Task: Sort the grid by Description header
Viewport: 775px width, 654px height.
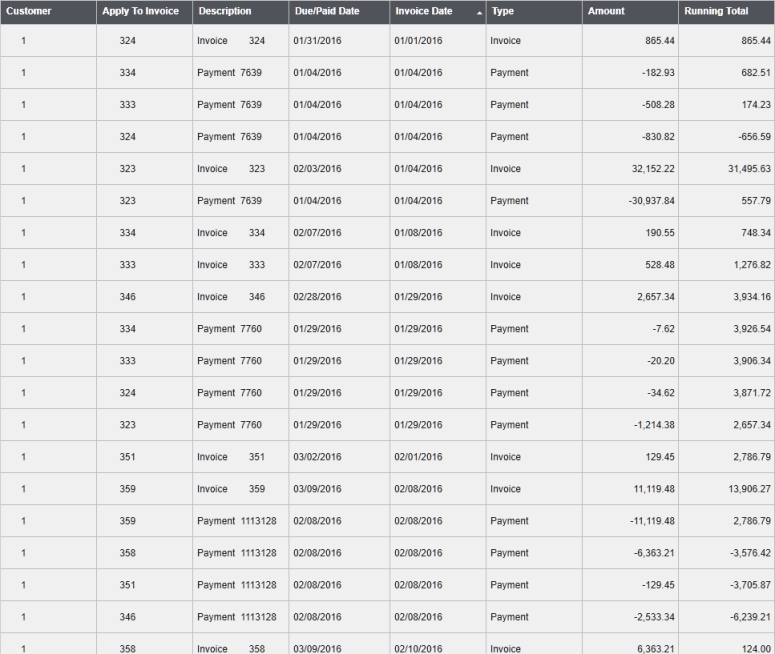Action: 224,11
